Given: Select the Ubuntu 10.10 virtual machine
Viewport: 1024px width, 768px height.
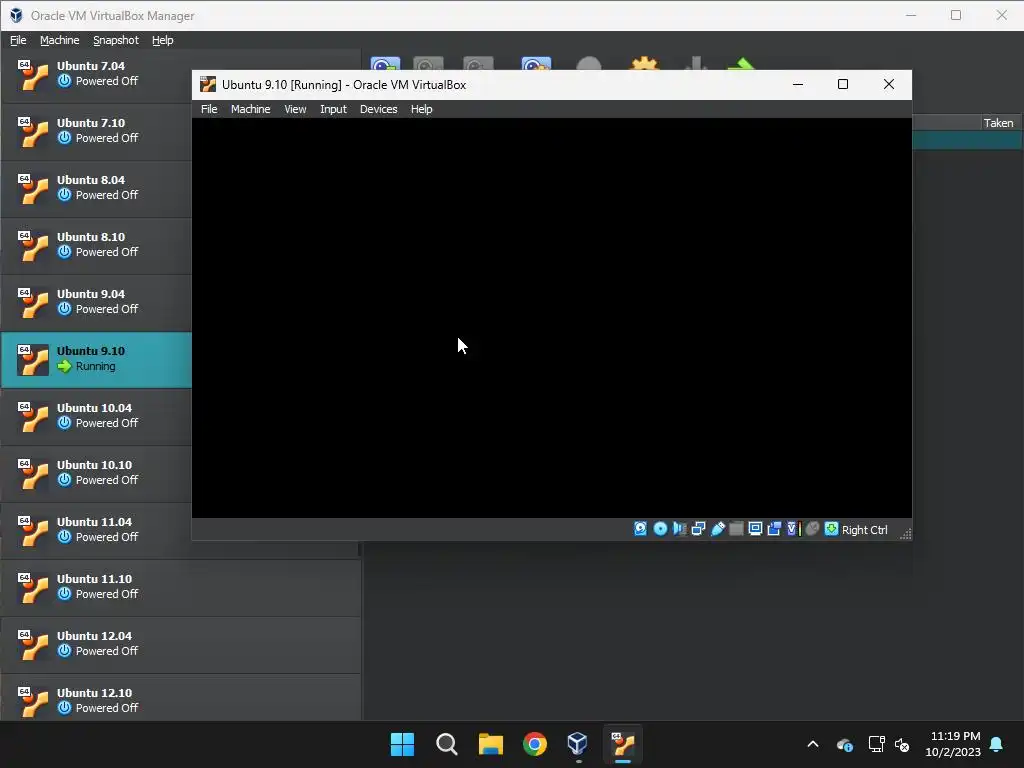Looking at the screenshot, I should [96, 473].
